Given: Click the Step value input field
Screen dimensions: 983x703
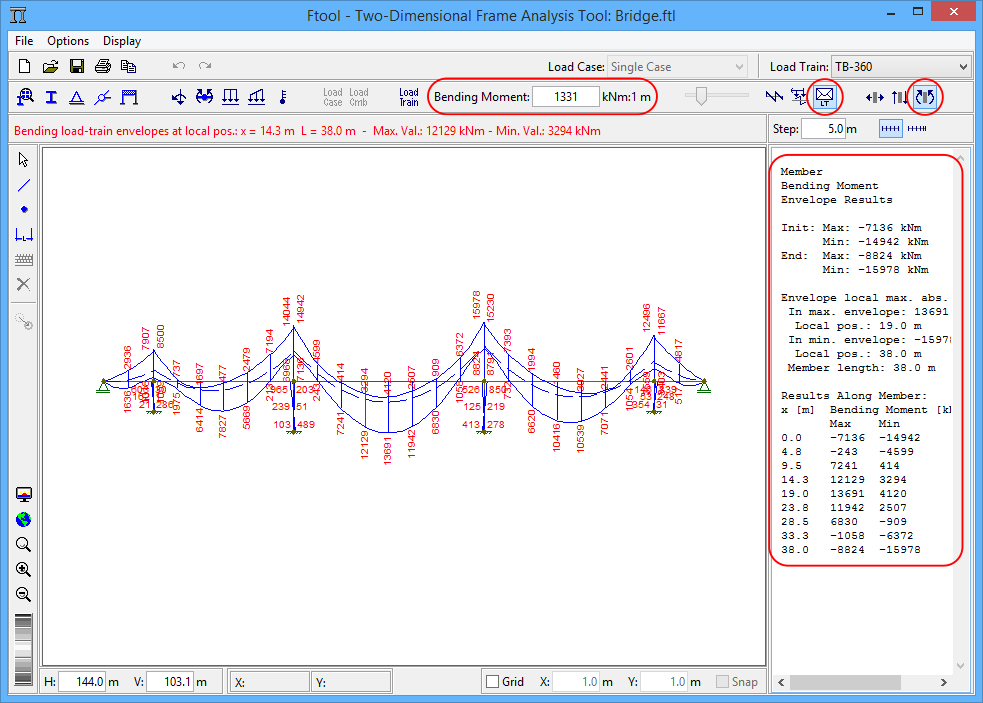Looking at the screenshot, I should tap(823, 129).
